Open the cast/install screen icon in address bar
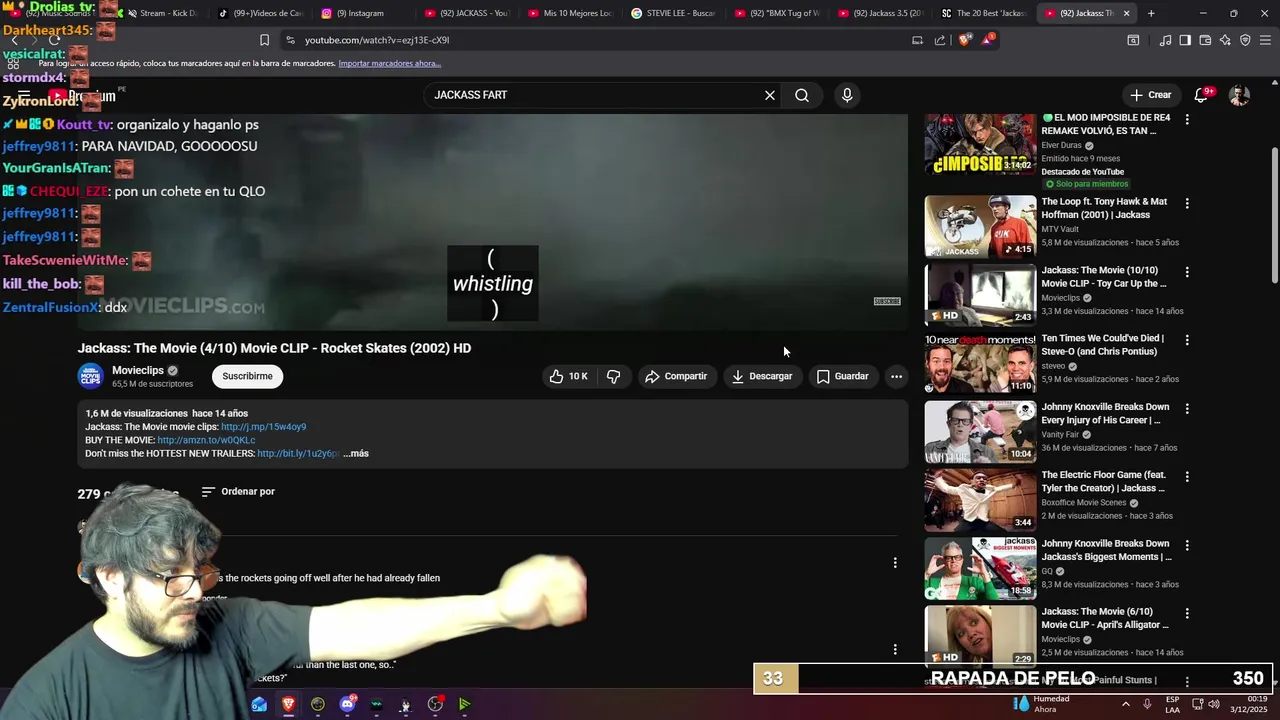The image size is (1280, 720). (917, 40)
